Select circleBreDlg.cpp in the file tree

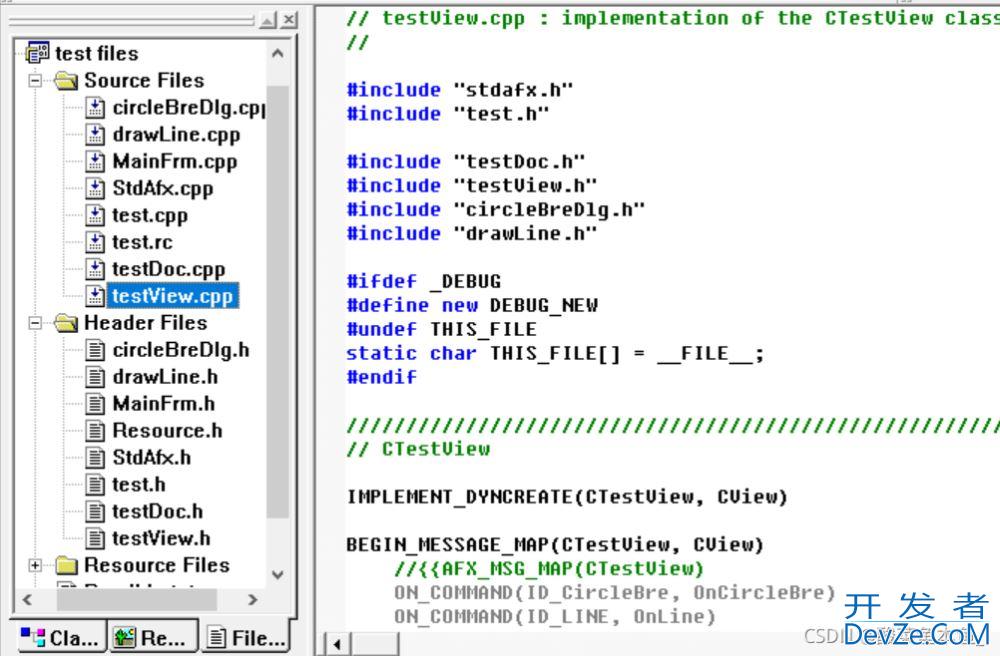[189, 108]
